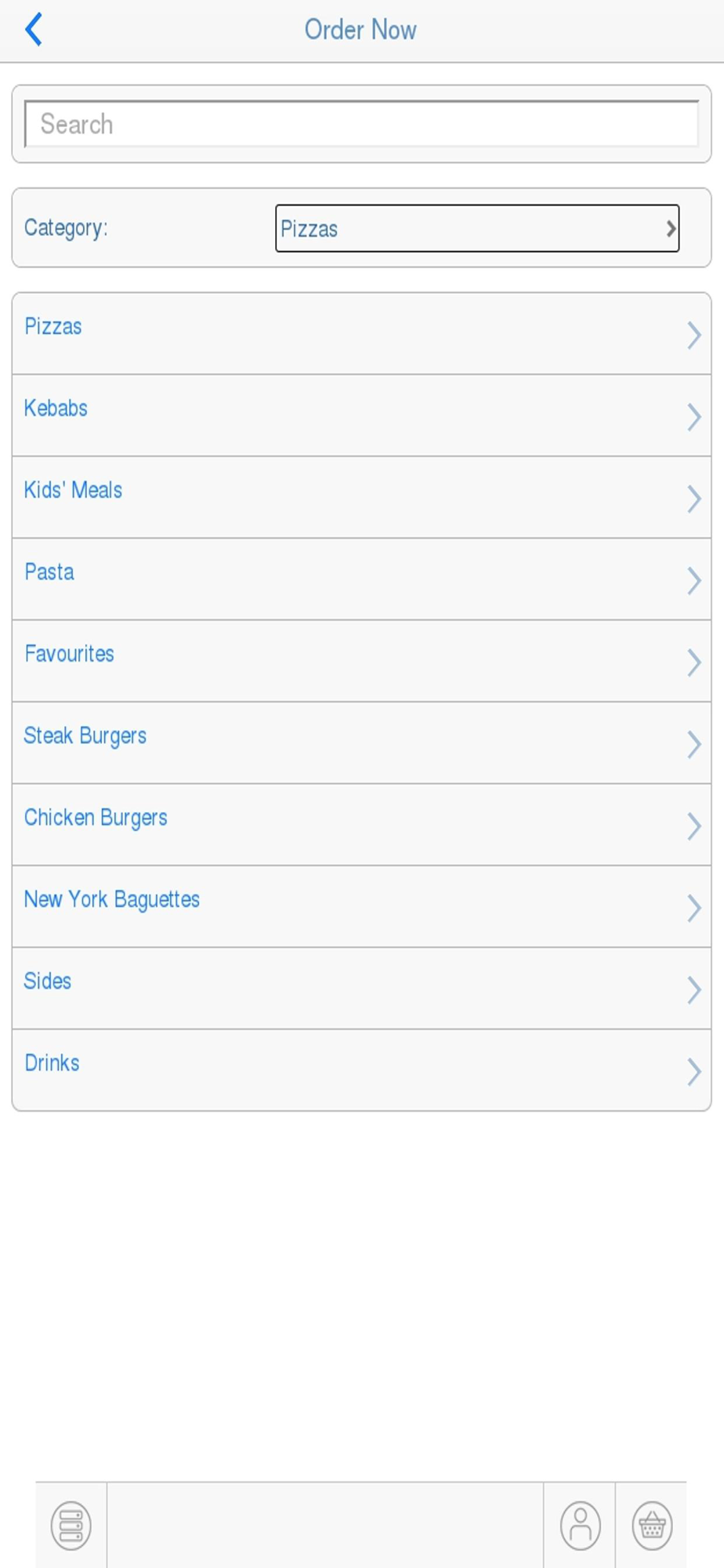
Task: Click the chevron on Drinks row
Action: pyautogui.click(x=693, y=1071)
